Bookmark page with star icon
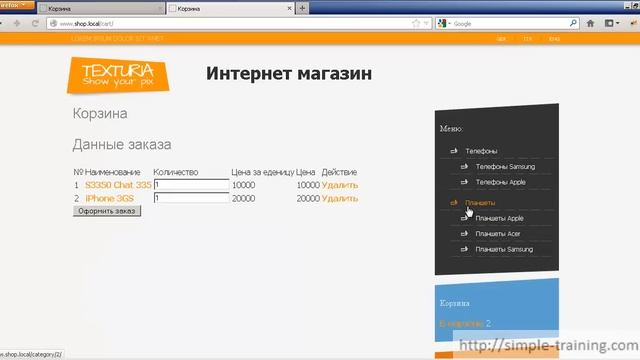 pyautogui.click(x=416, y=24)
